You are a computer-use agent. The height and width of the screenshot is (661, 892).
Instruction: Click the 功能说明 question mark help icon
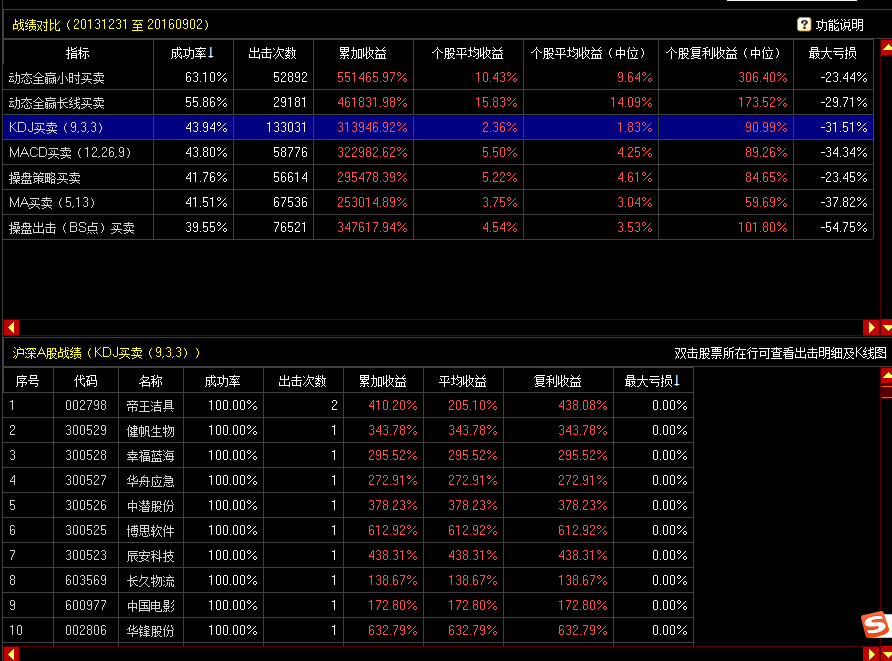[x=804, y=25]
